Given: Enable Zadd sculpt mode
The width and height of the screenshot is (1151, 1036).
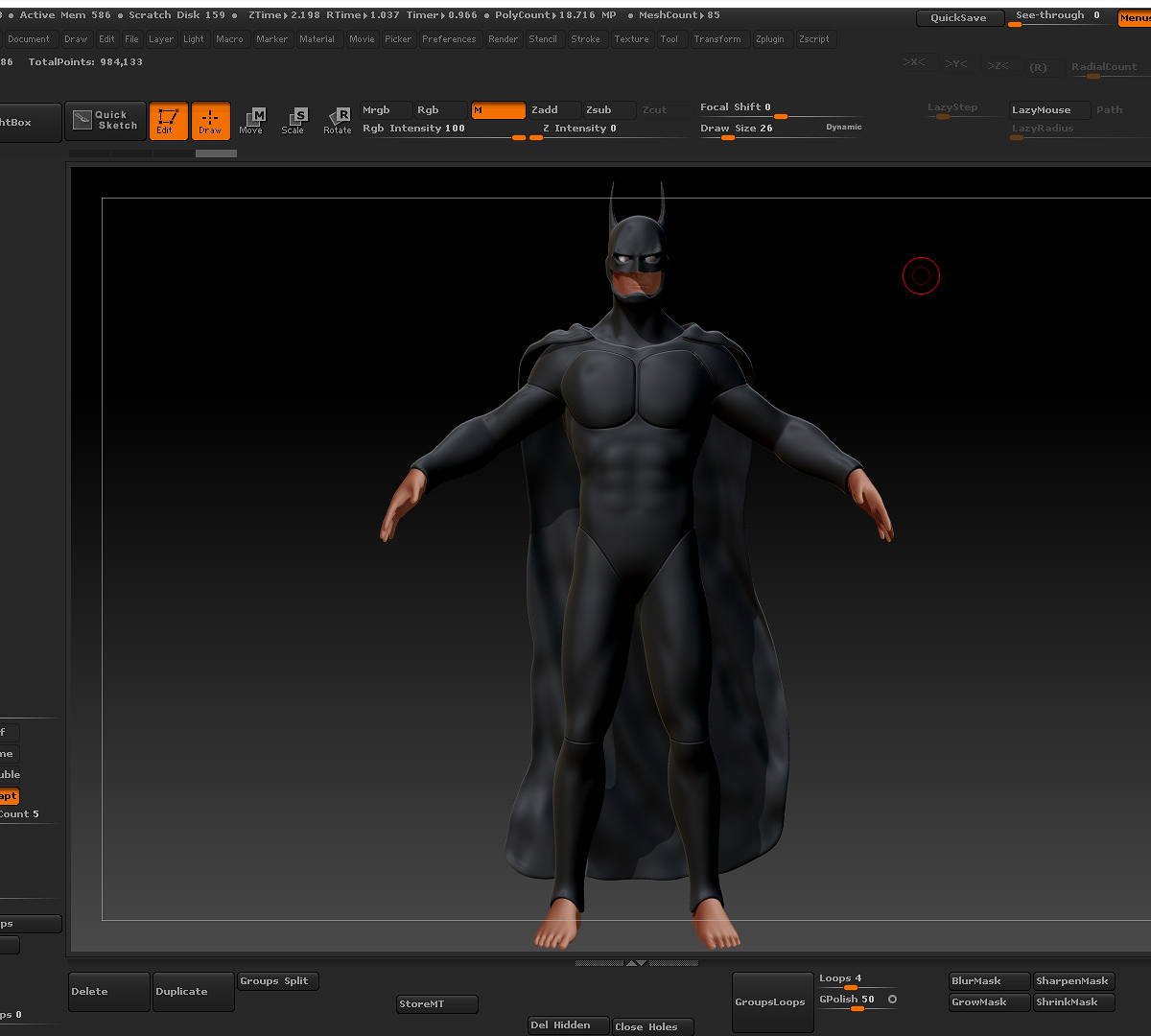Looking at the screenshot, I should [x=554, y=110].
